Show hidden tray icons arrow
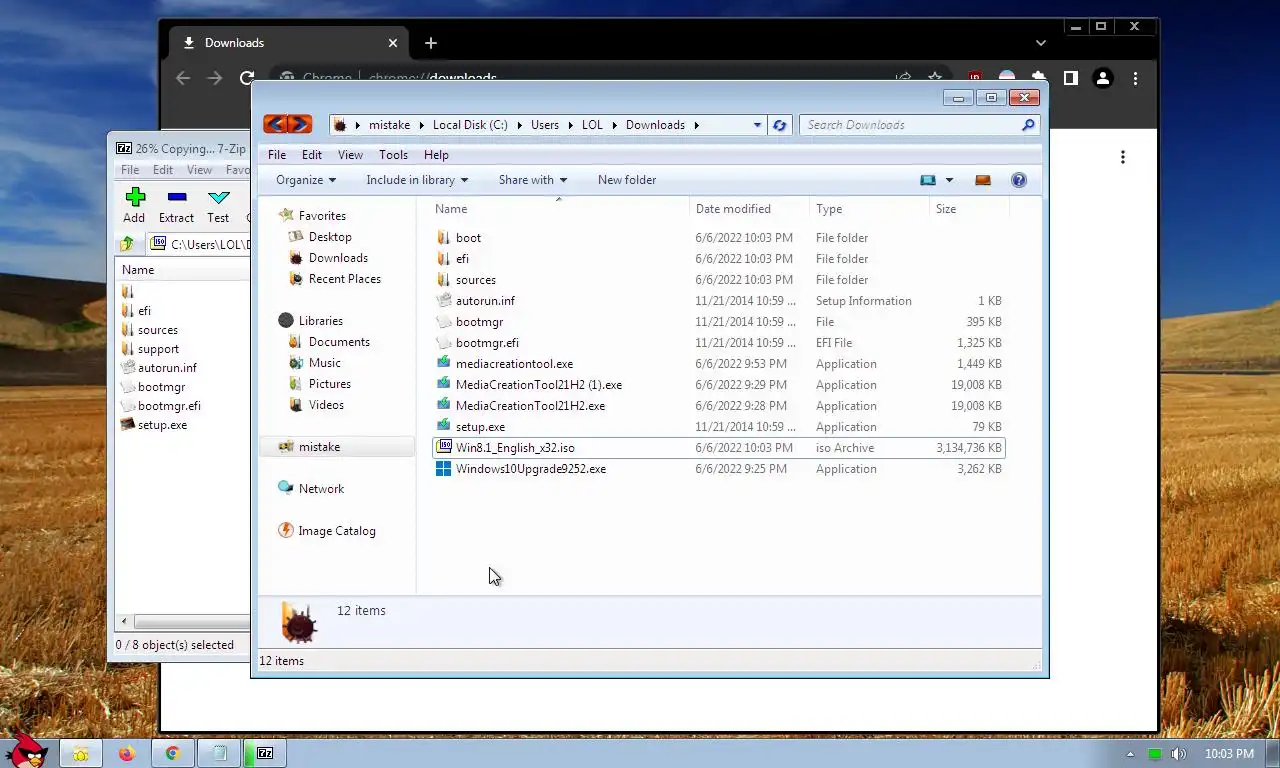The image size is (1280, 768). pyautogui.click(x=1131, y=754)
